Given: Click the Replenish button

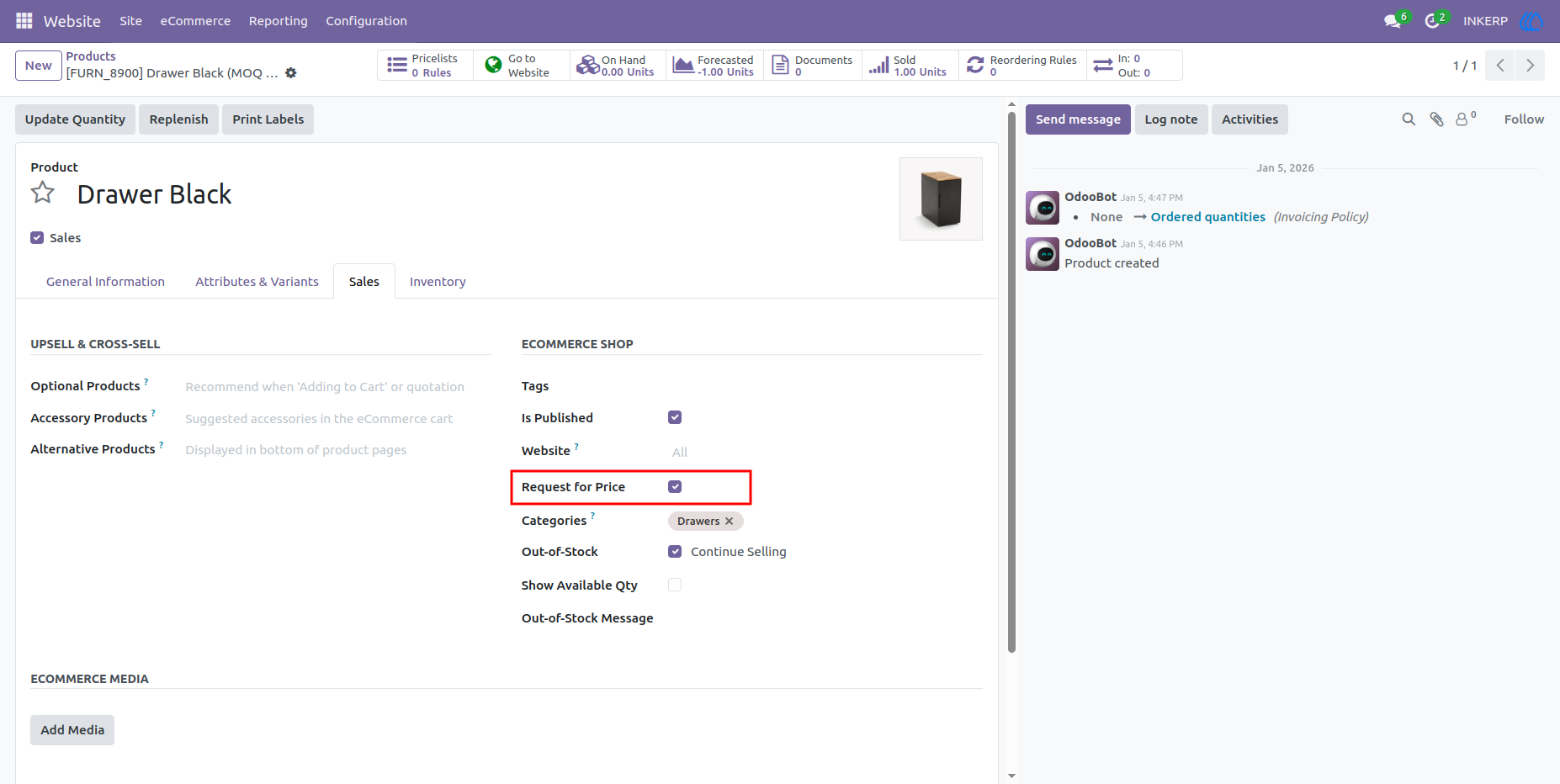Looking at the screenshot, I should (178, 119).
